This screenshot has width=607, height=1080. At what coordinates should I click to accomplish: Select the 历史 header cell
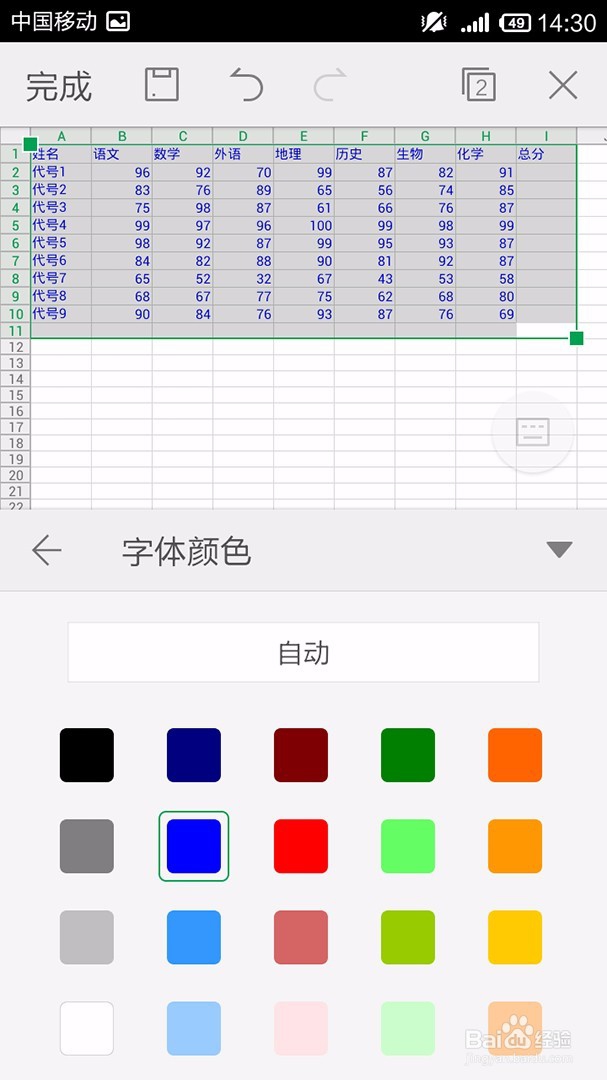364,154
